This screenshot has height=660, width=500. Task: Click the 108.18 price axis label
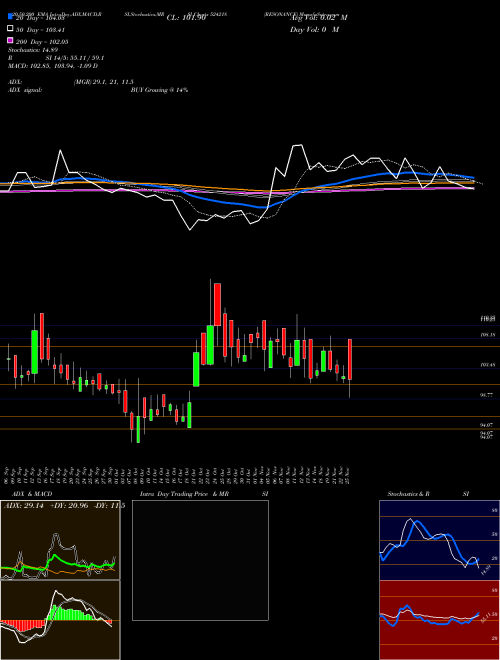click(487, 335)
